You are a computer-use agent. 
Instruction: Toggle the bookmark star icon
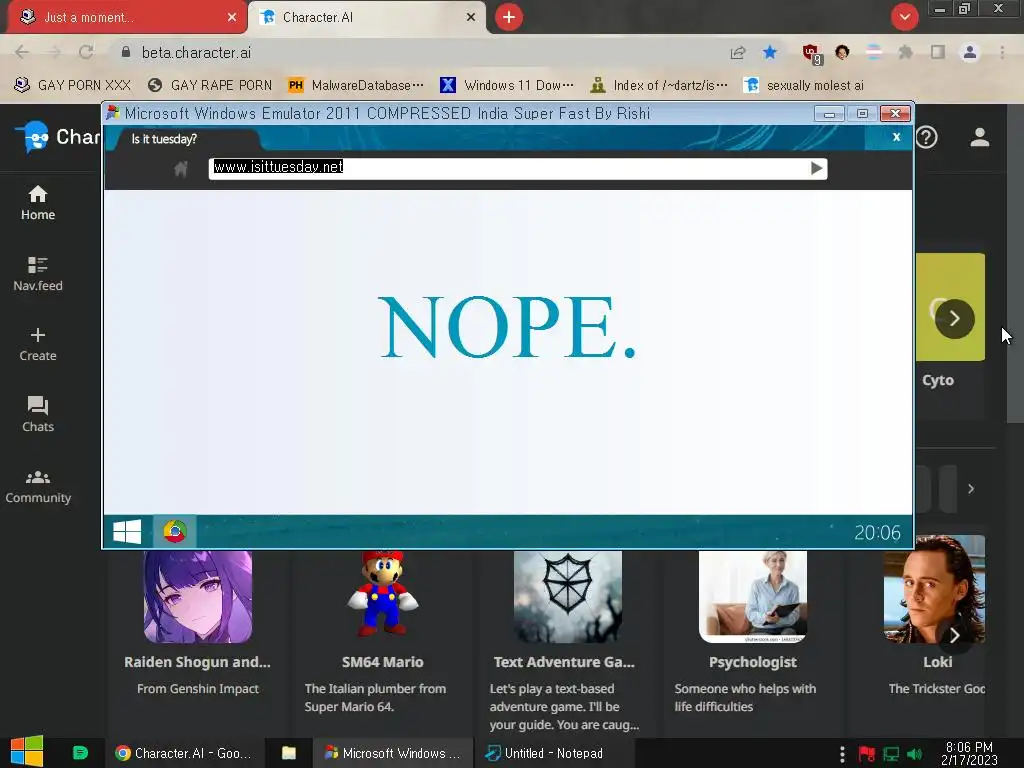[770, 52]
